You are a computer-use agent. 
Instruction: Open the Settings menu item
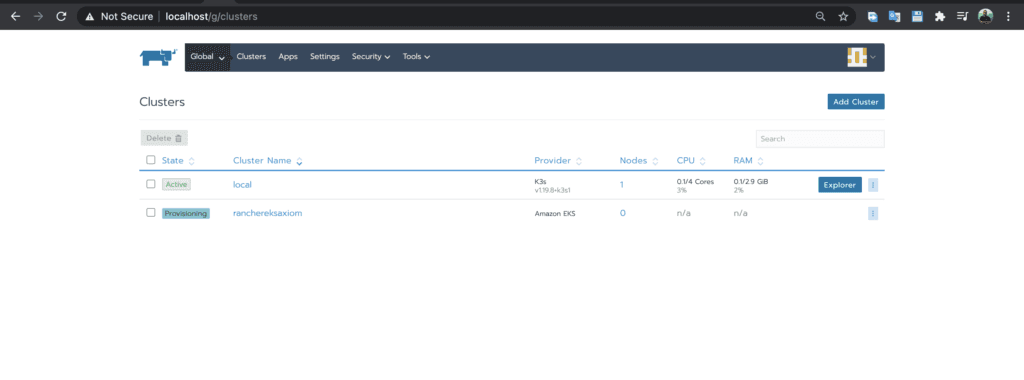coord(325,57)
